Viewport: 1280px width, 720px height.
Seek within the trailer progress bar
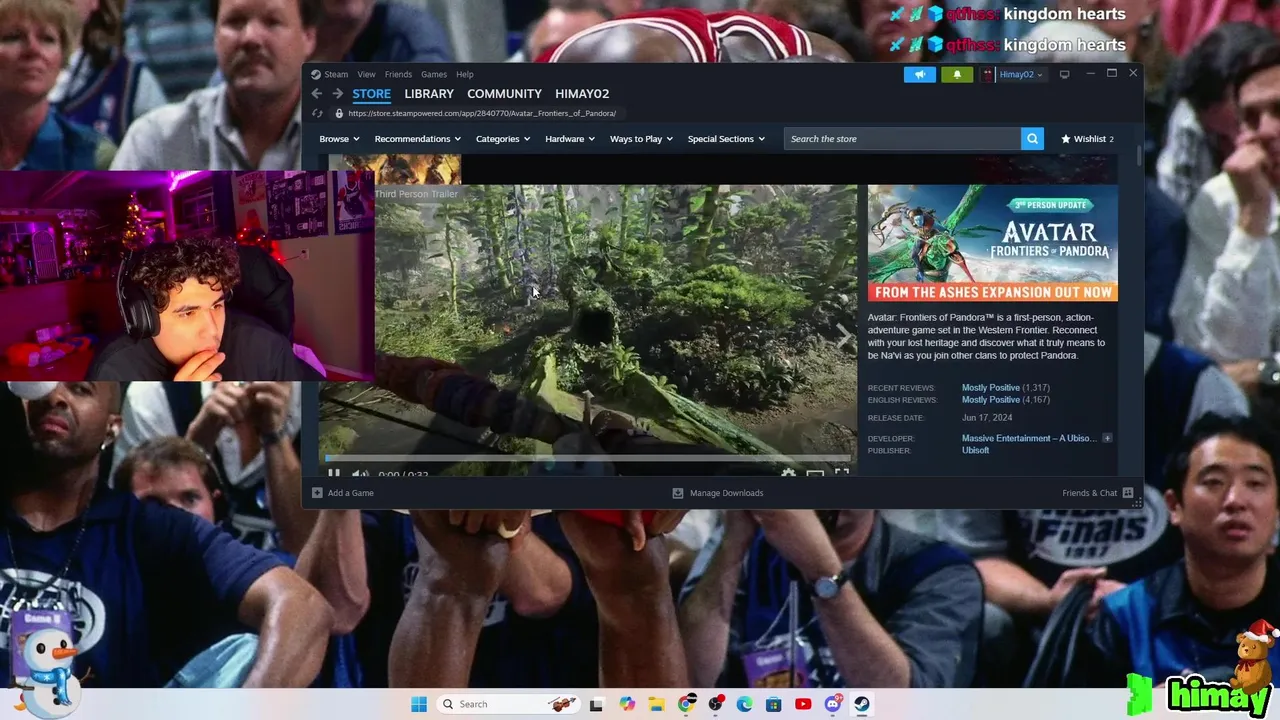point(588,458)
